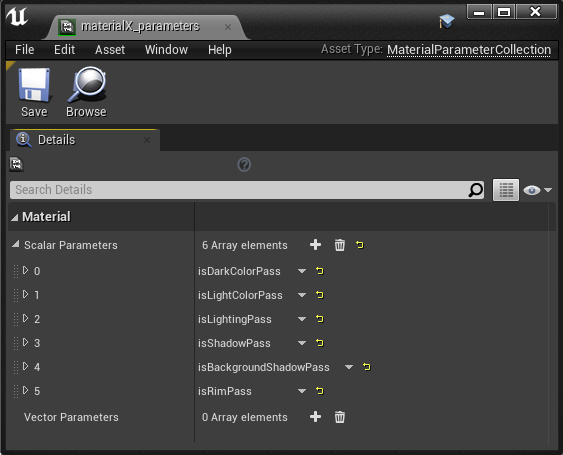563x455 pixels.
Task: Reset isBackgroundShadowPass to default
Action: pos(367,367)
